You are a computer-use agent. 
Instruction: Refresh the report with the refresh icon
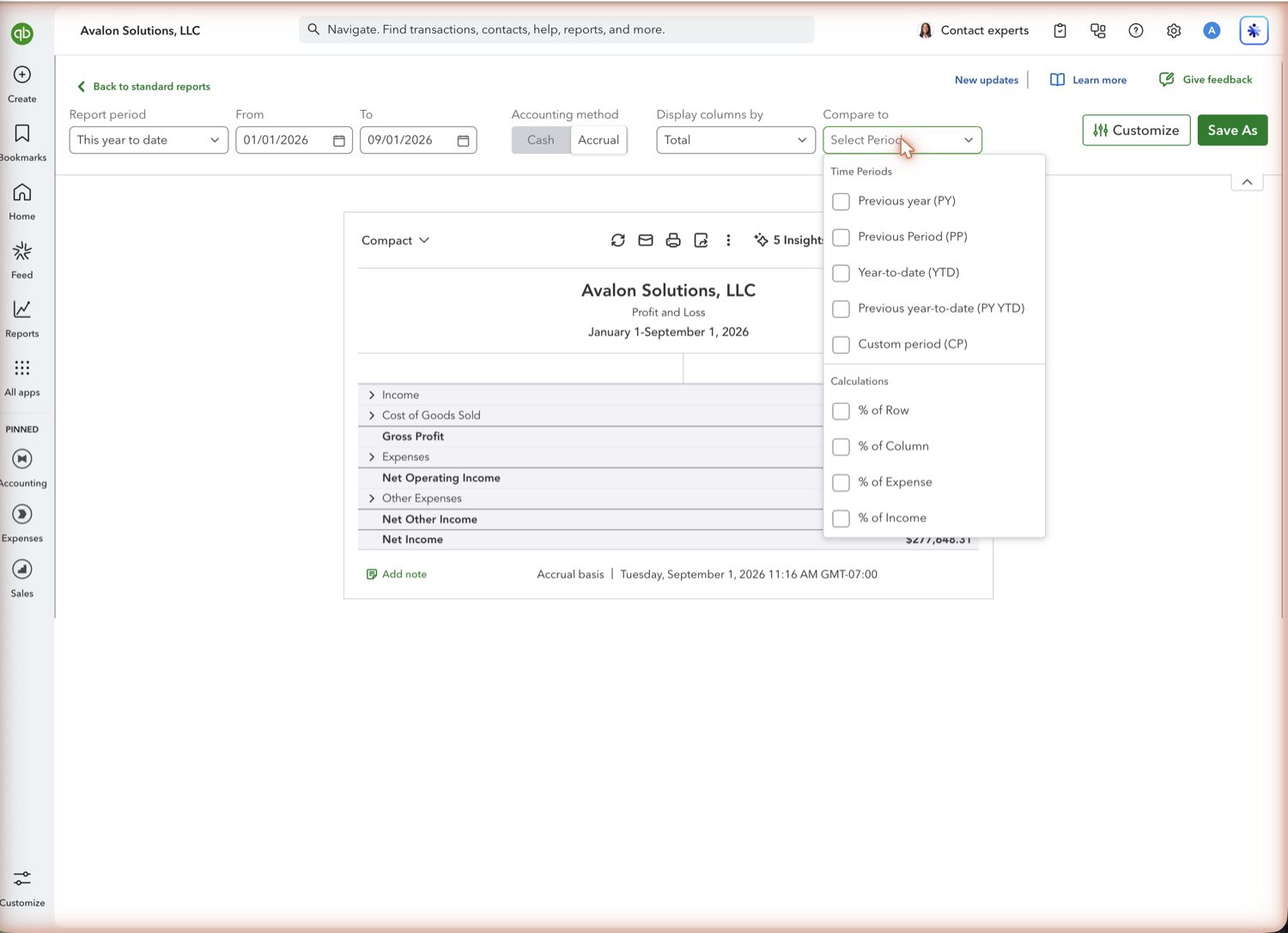click(x=618, y=241)
